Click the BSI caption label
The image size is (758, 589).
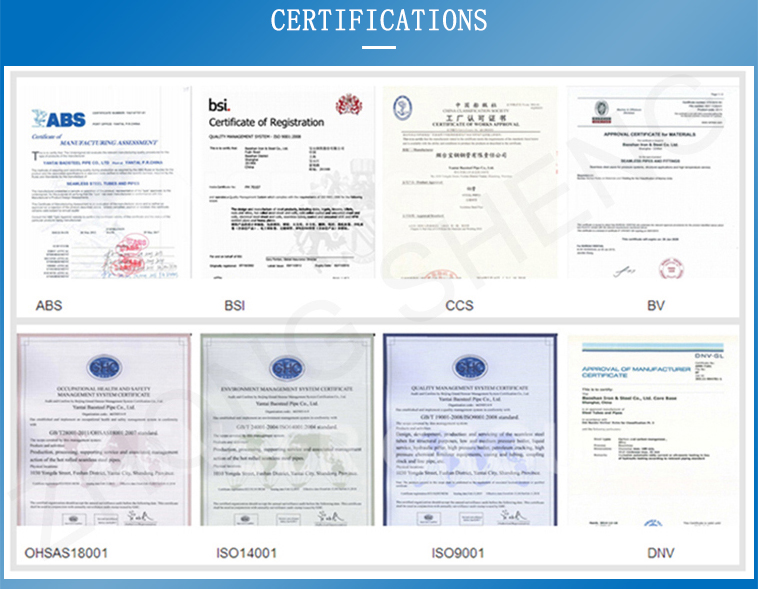tap(234, 306)
